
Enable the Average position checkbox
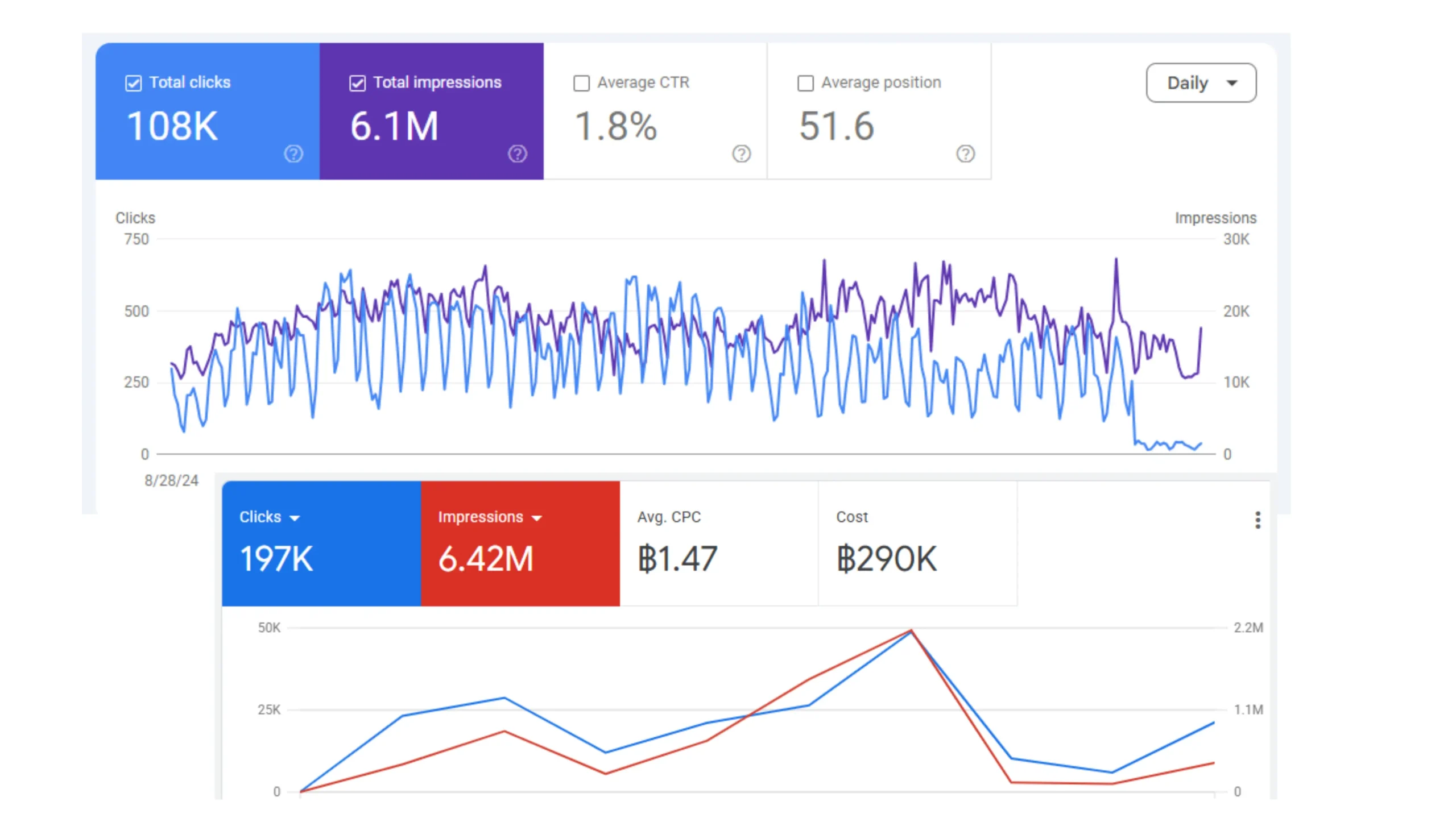(x=806, y=83)
